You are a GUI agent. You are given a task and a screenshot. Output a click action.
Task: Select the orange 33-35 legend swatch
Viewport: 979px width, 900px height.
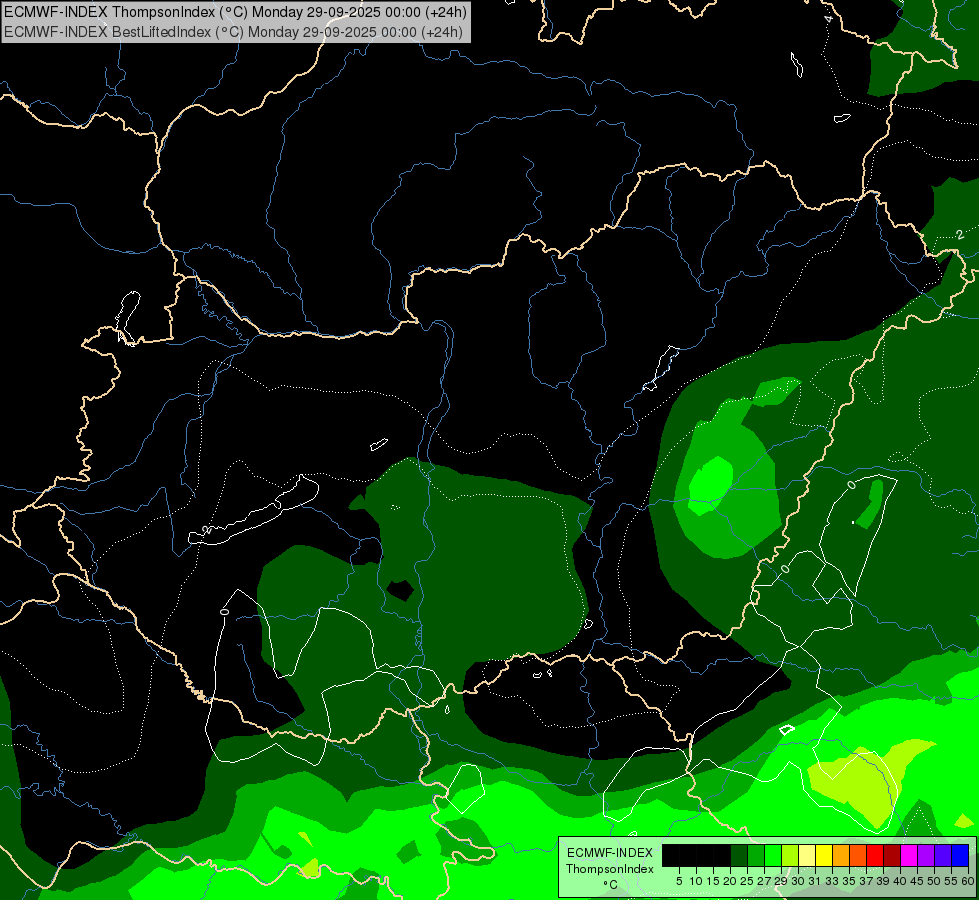841,855
